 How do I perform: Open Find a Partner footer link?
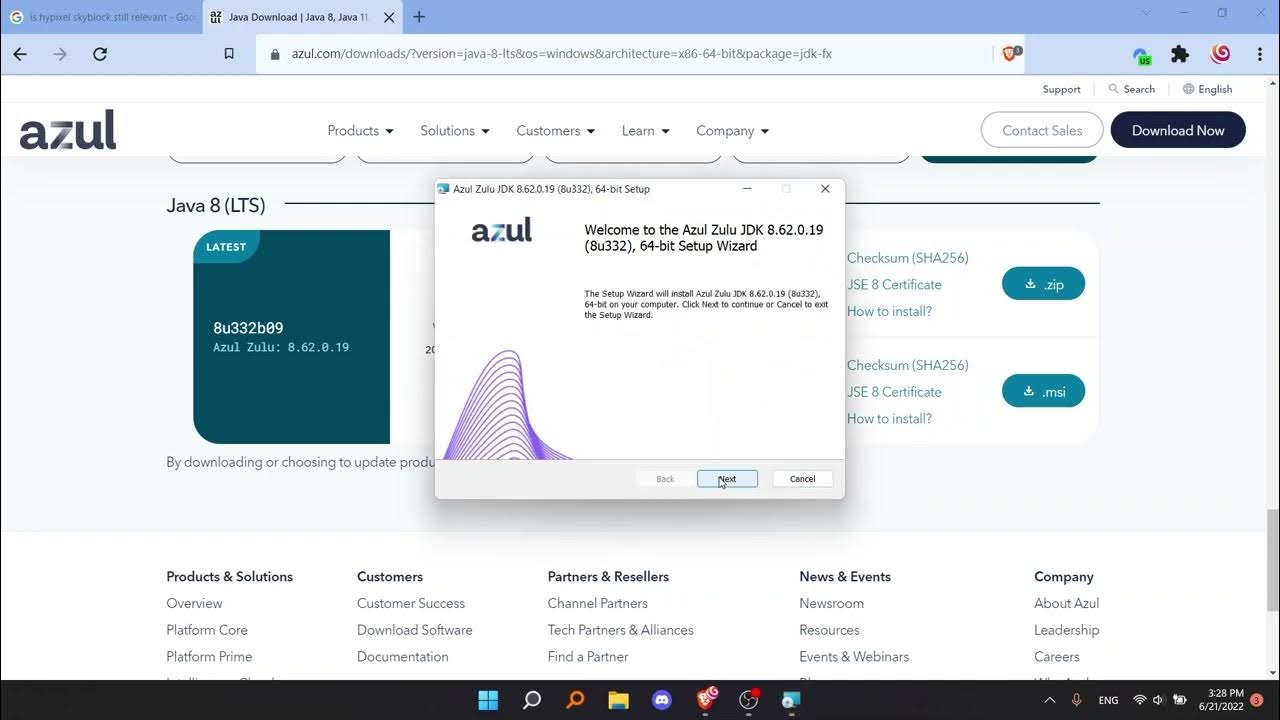pos(588,657)
